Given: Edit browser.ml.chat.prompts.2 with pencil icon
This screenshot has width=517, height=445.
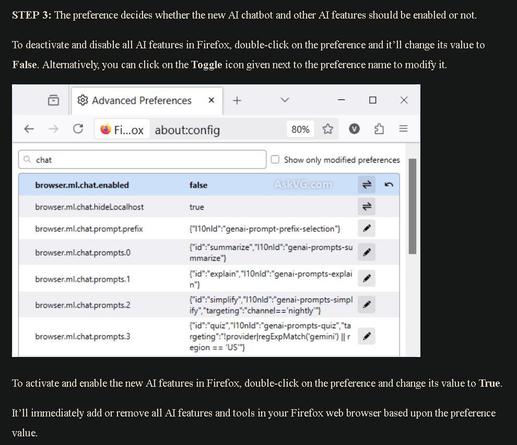Looking at the screenshot, I should point(367,304).
